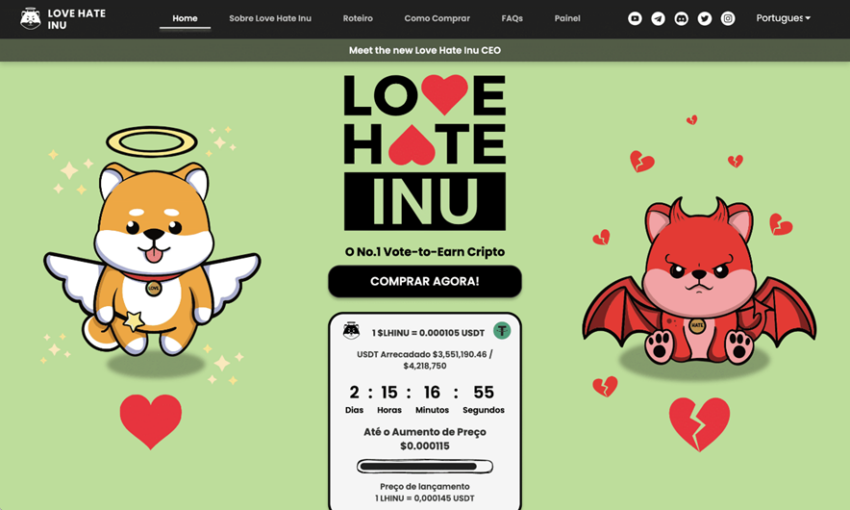Open the Telegram social icon
This screenshot has width=850, height=510.
coord(658,18)
